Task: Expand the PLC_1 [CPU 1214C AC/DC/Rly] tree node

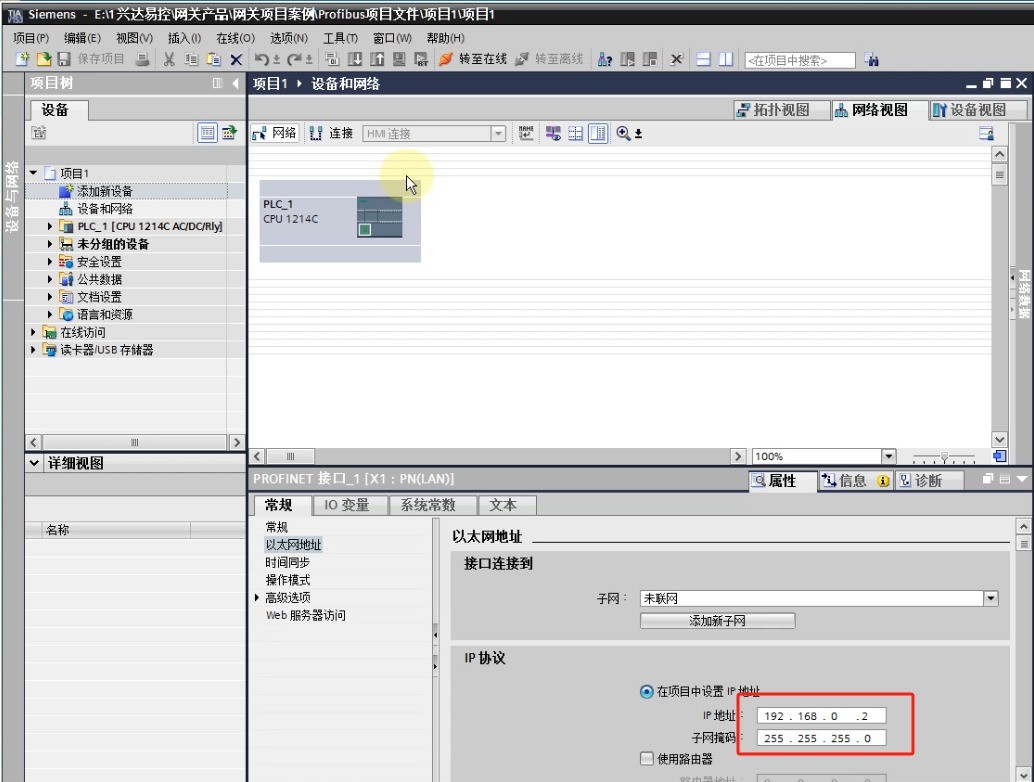Action: coord(51,226)
